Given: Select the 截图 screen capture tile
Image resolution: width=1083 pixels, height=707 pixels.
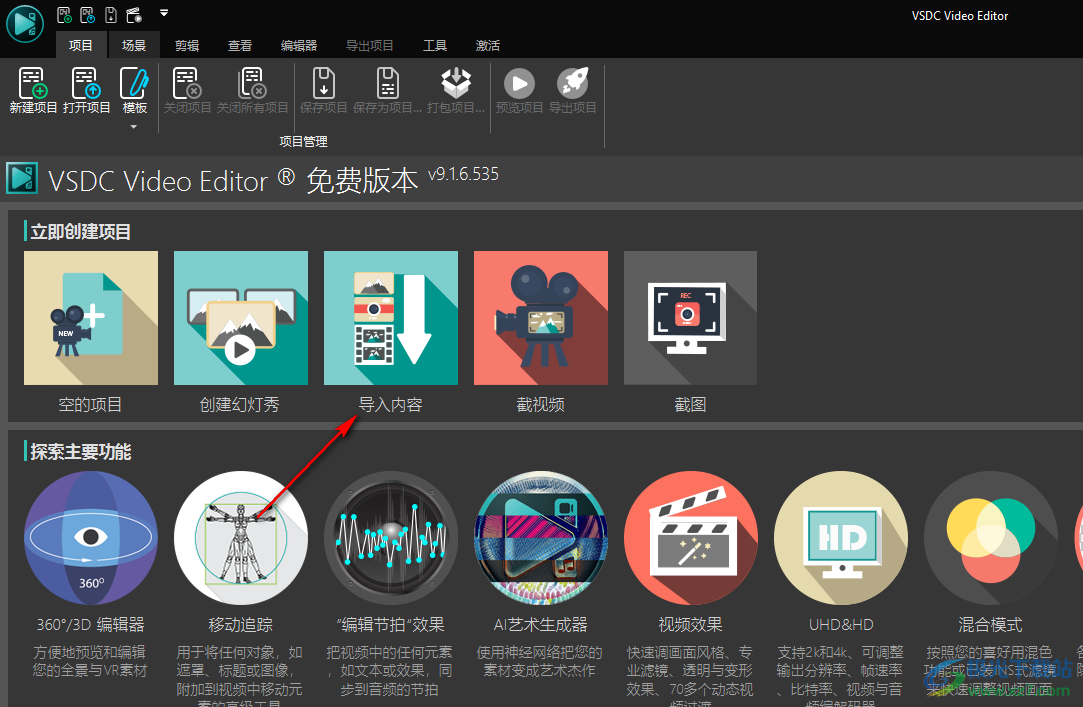Looking at the screenshot, I should (690, 318).
